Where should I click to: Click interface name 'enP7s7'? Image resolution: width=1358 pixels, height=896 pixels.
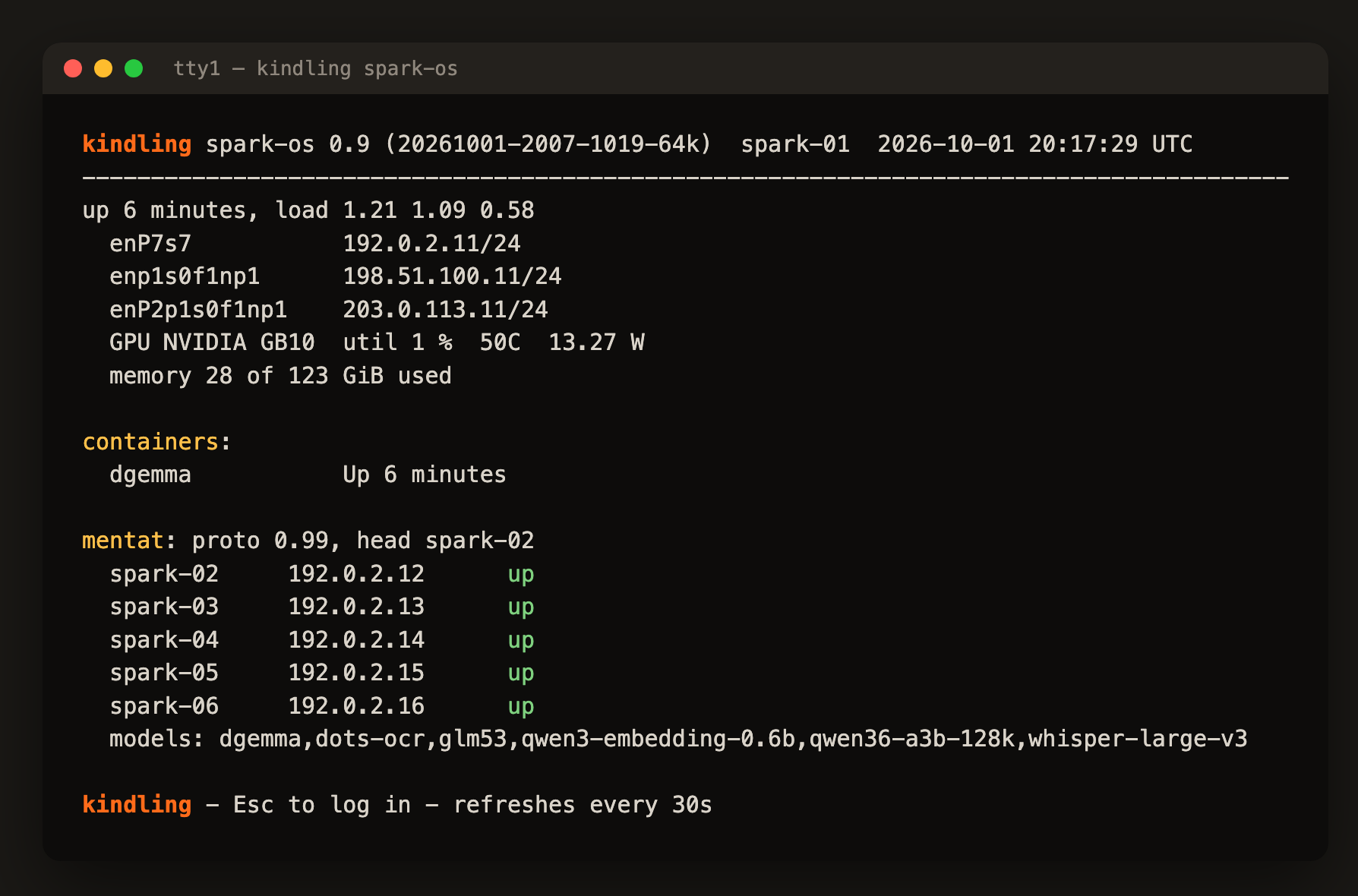tap(150, 244)
